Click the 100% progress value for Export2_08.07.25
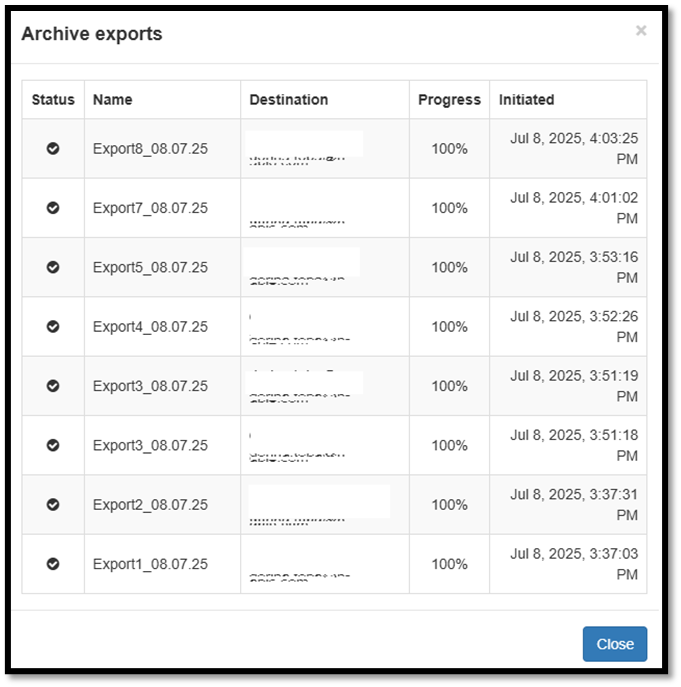The image size is (681, 687). click(x=449, y=505)
